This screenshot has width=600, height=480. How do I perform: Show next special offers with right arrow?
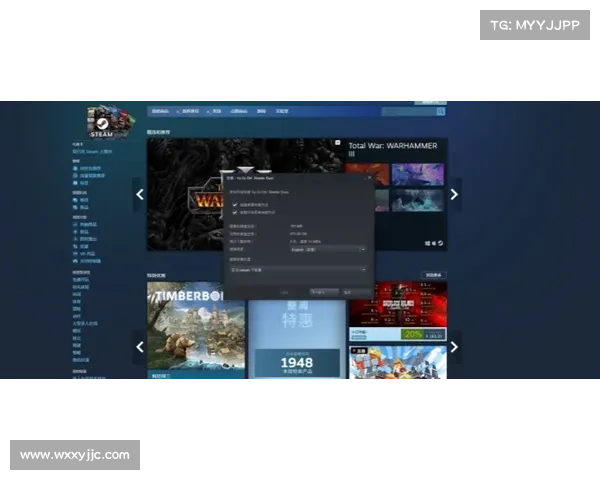[454, 347]
